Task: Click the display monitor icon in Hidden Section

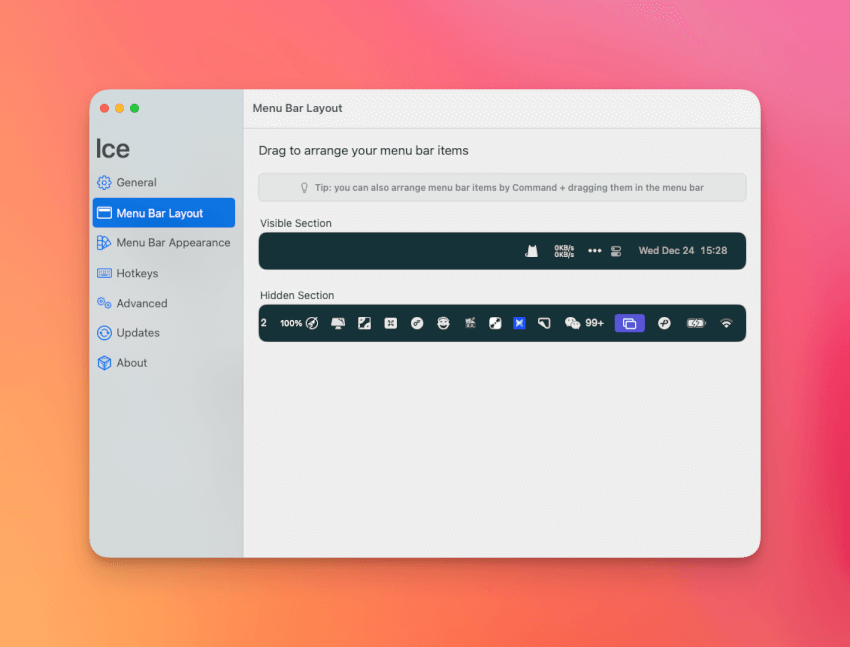Action: [338, 323]
